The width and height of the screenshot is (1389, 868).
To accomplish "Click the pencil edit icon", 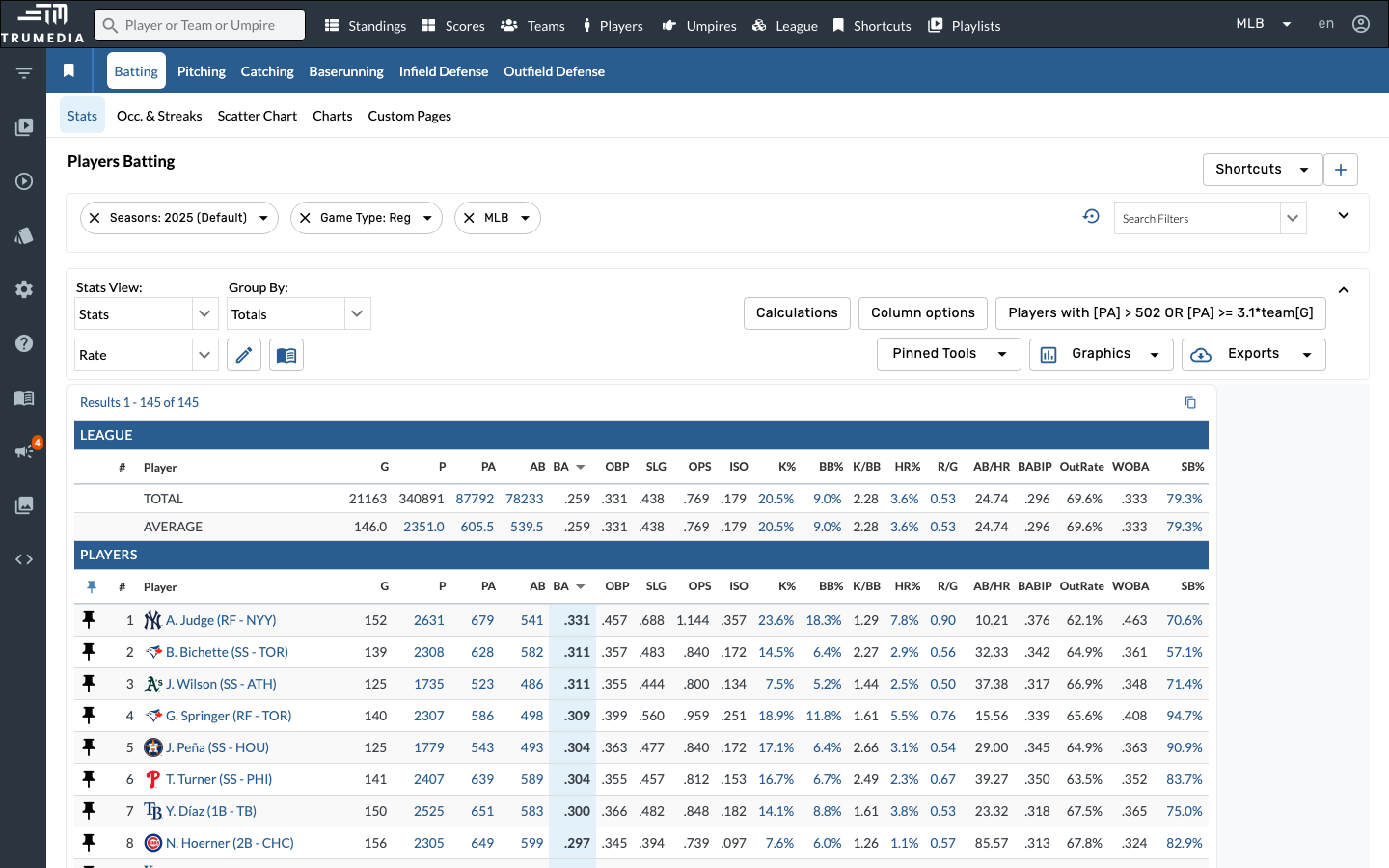I will pyautogui.click(x=244, y=355).
